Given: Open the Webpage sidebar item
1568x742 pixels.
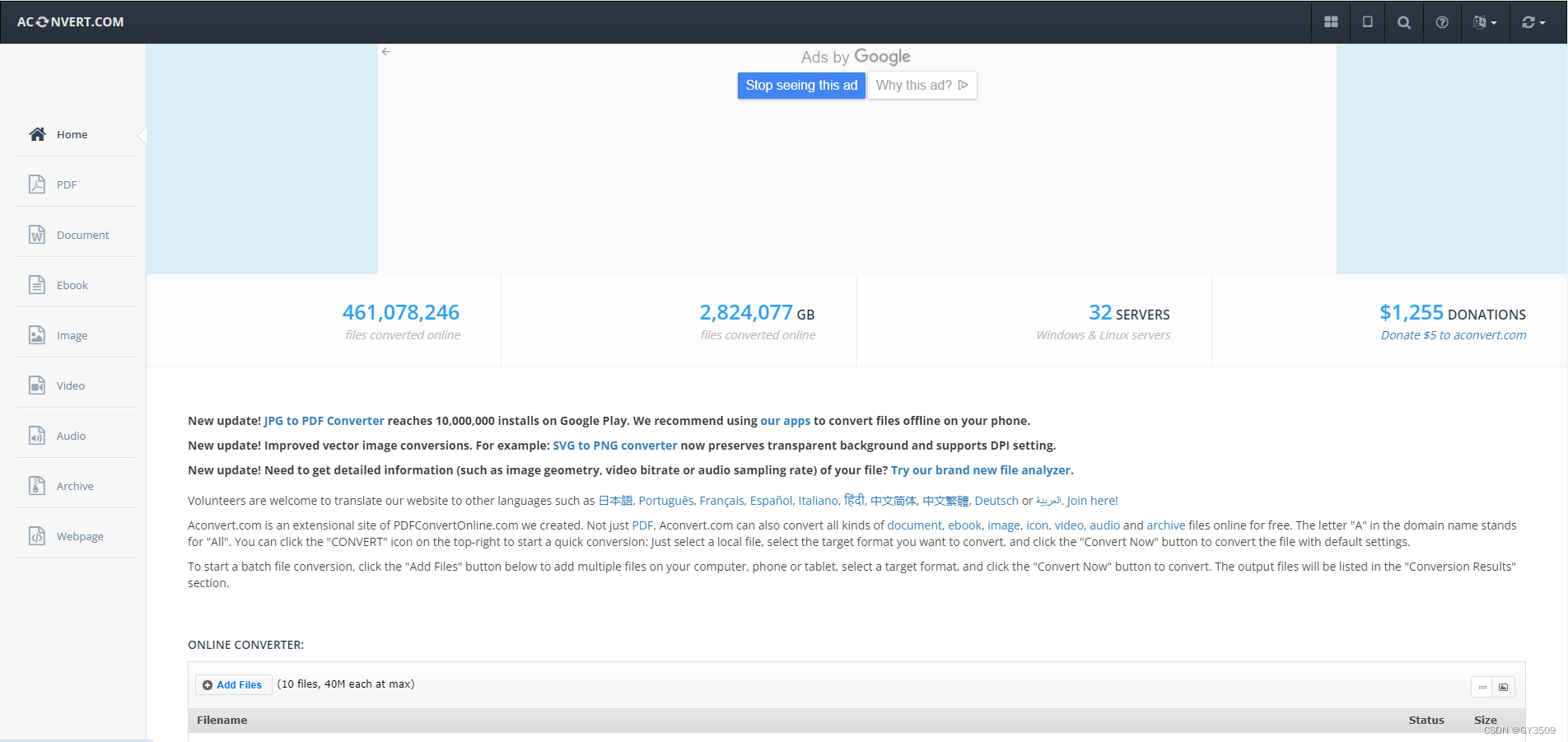Looking at the screenshot, I should point(76,536).
